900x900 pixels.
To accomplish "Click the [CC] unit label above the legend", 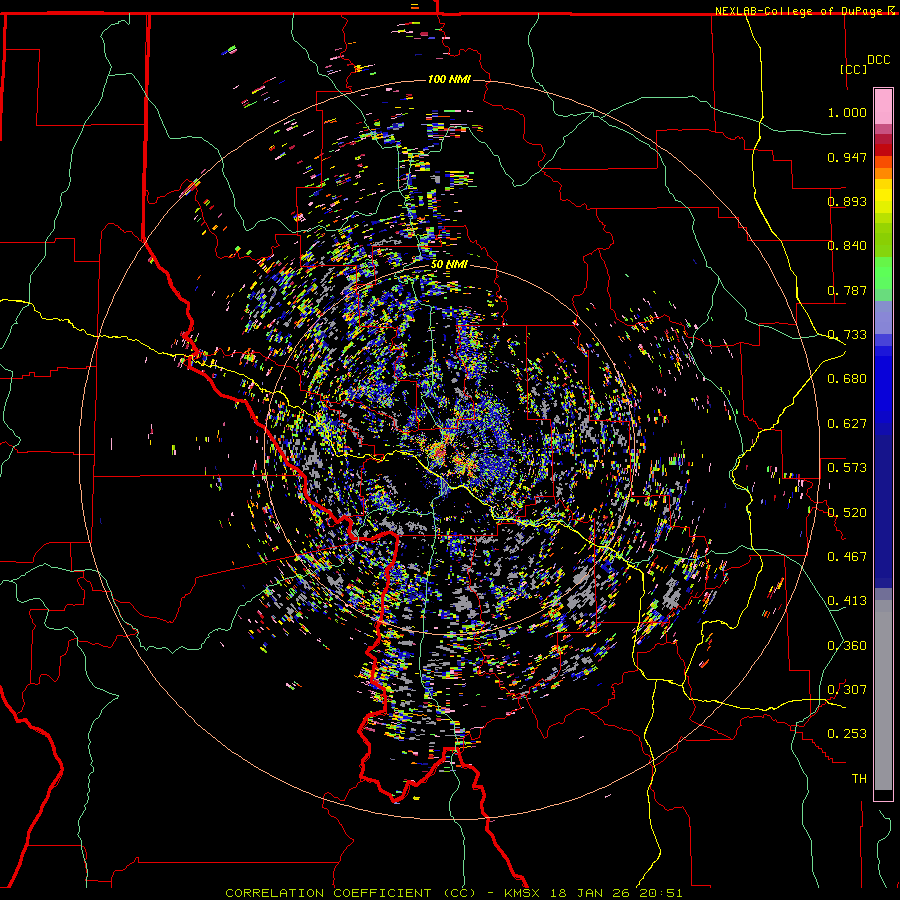I will tap(853, 69).
